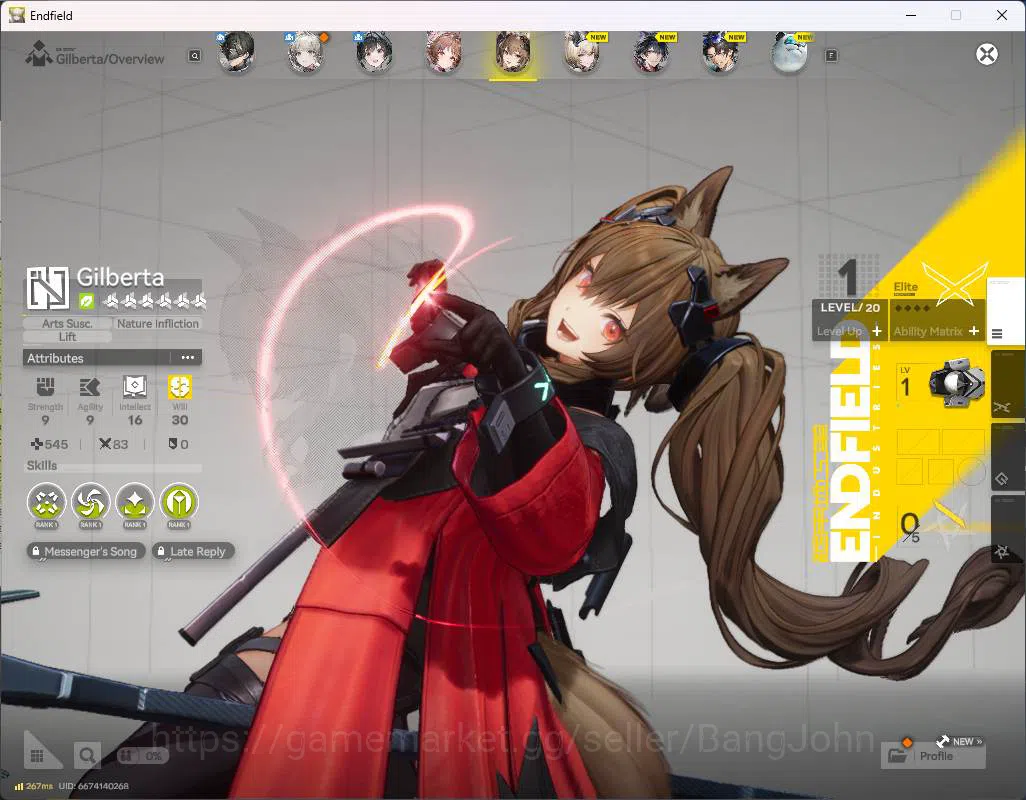Click the equipped LV 1 weapon thumbnail
1026x800 pixels.
957,383
